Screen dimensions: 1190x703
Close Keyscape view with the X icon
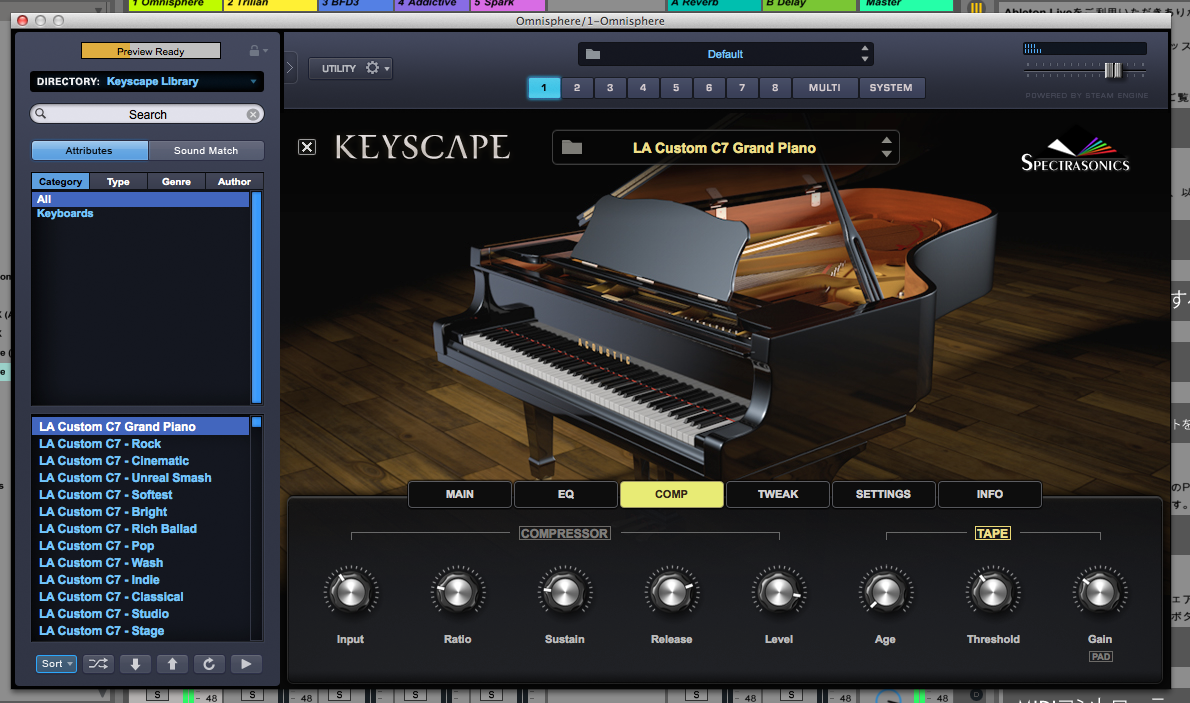point(307,148)
